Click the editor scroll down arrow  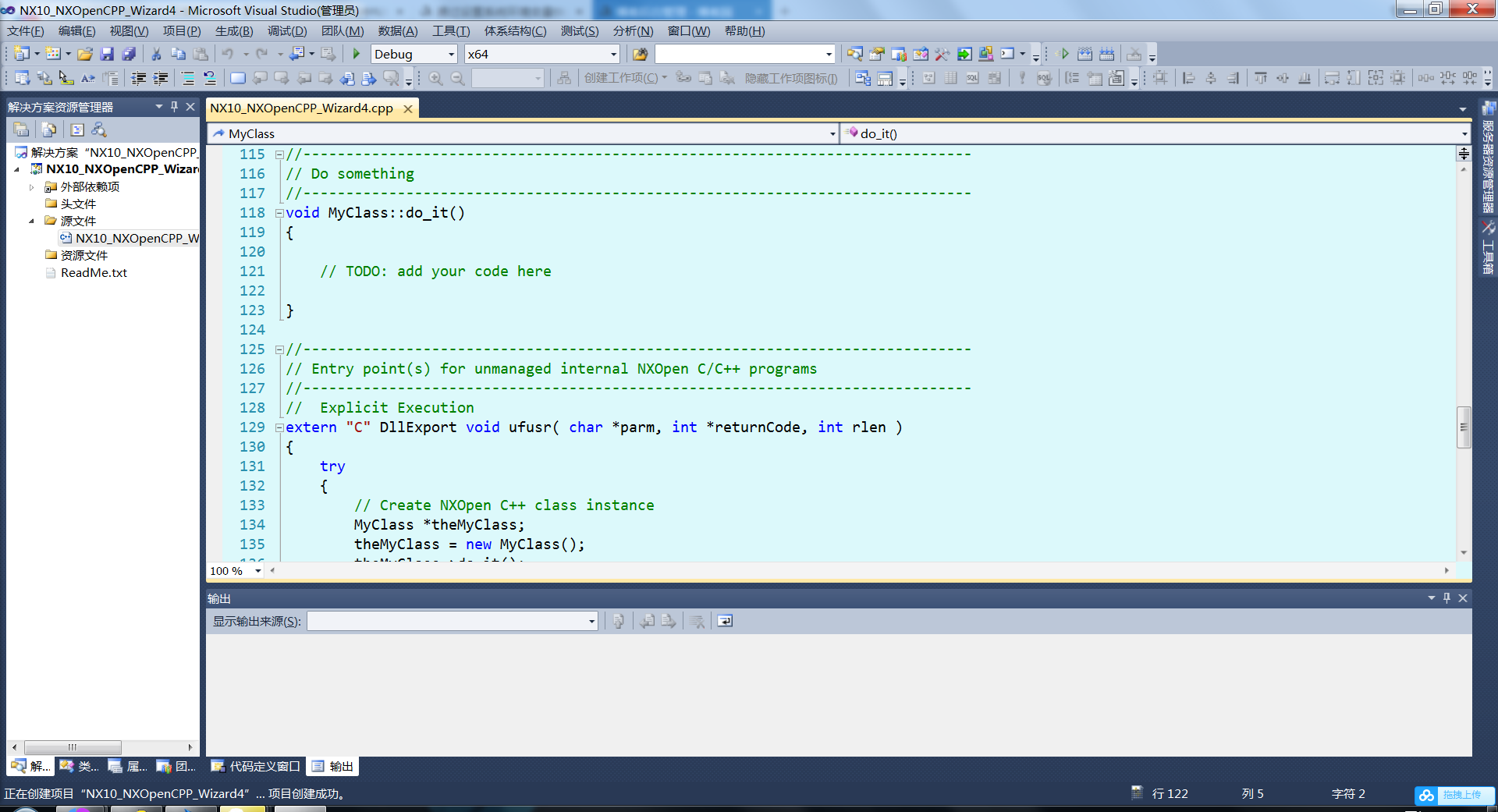[x=1464, y=552]
